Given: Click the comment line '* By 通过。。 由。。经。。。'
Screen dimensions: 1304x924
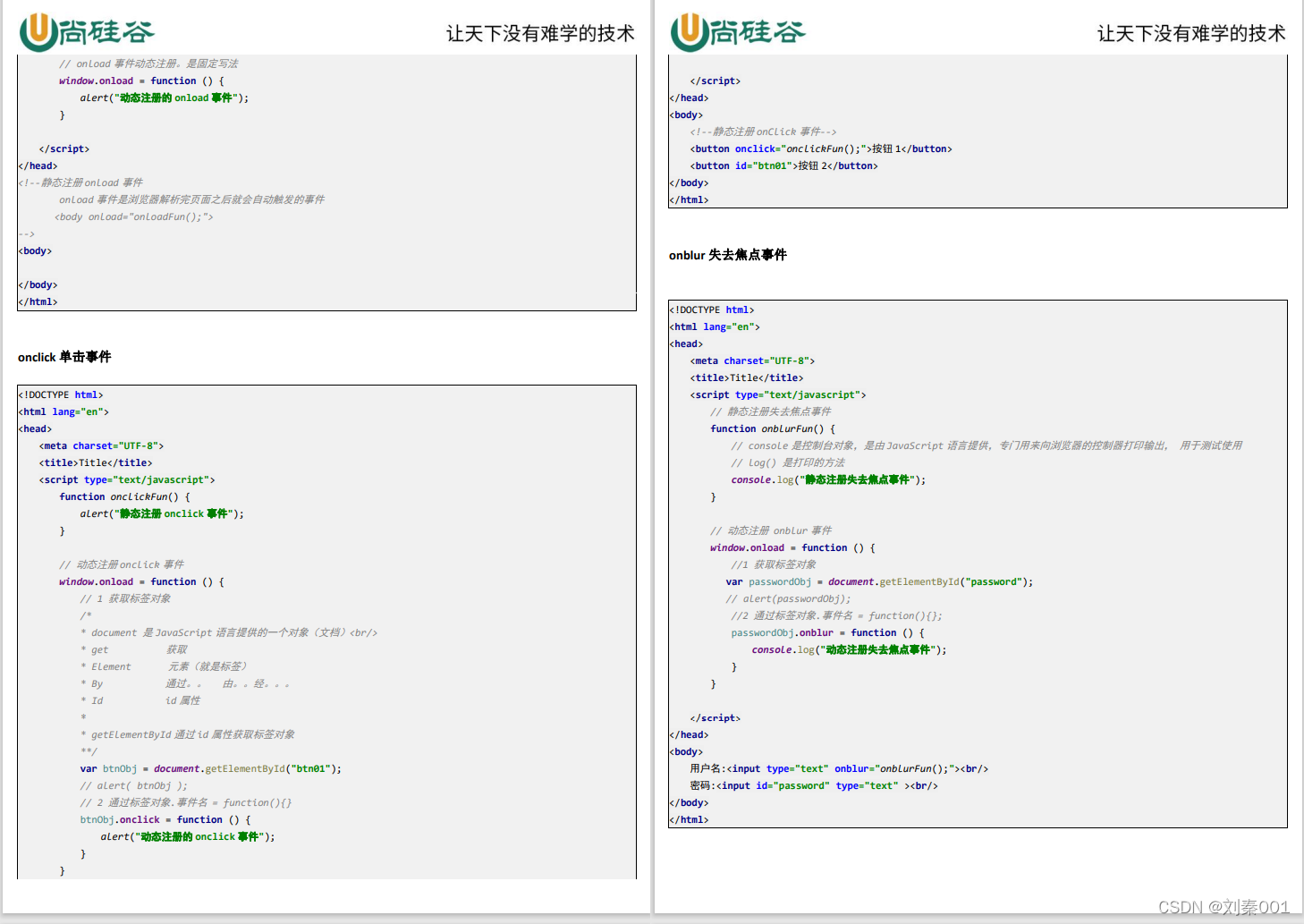Looking at the screenshot, I should coord(185,683).
